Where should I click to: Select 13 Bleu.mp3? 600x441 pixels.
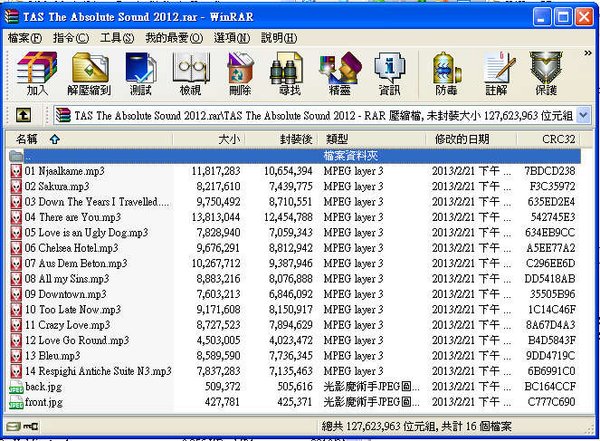(x=52, y=355)
